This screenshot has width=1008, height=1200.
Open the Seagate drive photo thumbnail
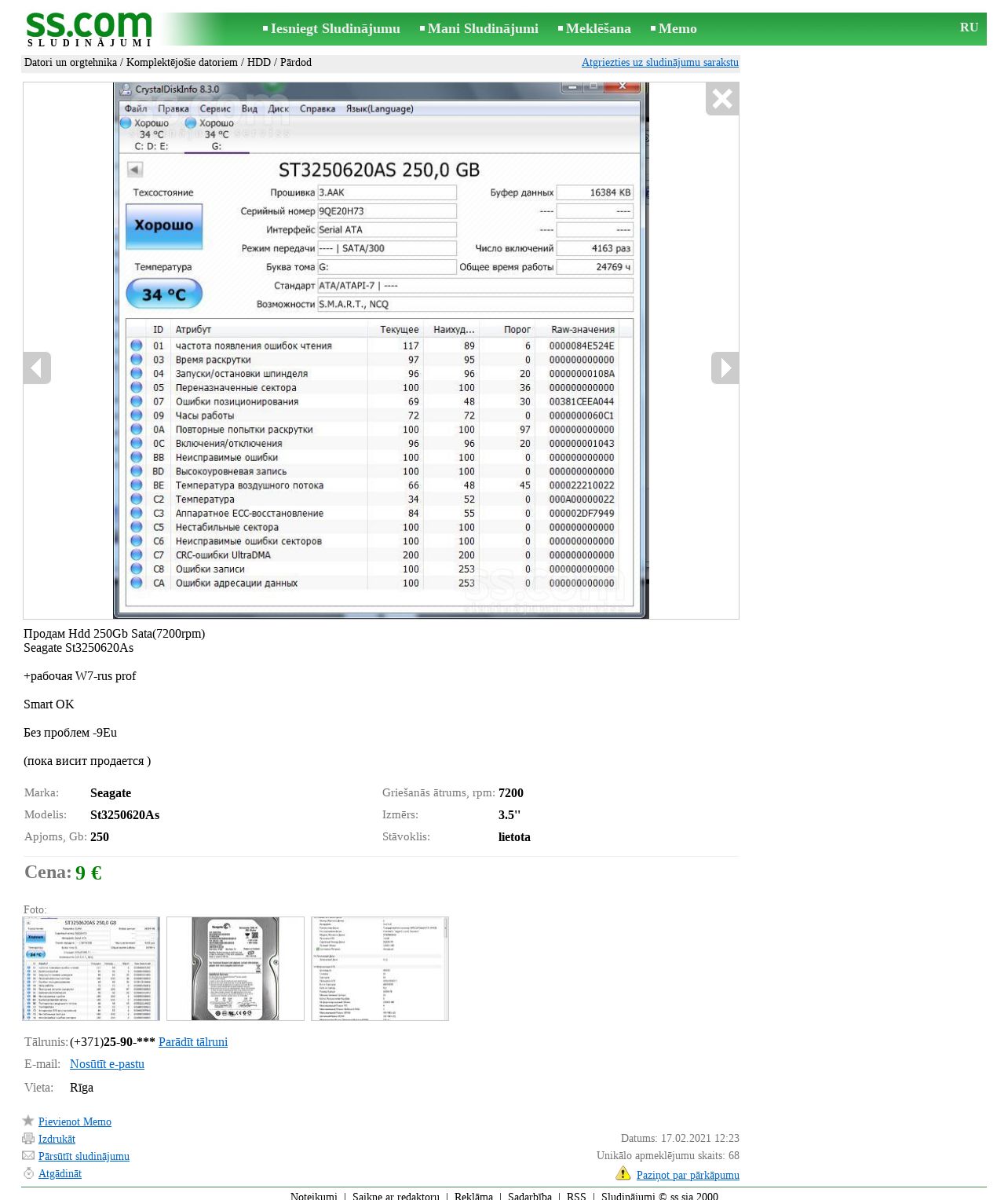click(236, 968)
